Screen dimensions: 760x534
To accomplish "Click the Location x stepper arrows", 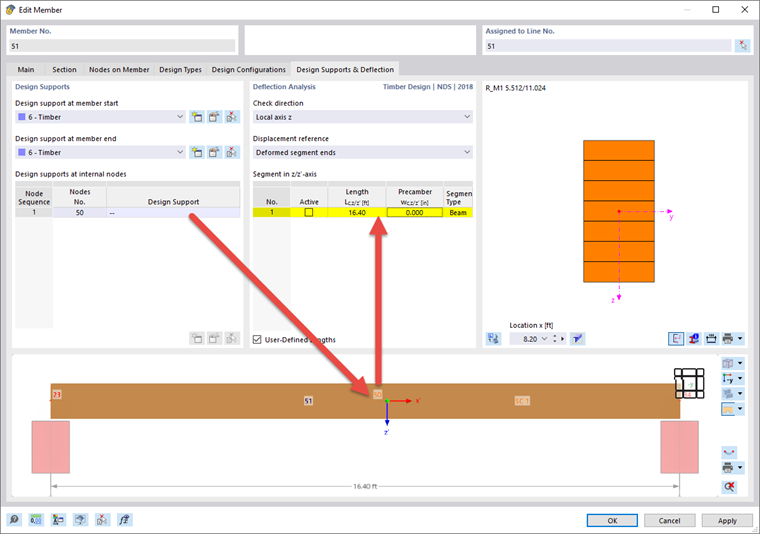I will click(x=554, y=339).
